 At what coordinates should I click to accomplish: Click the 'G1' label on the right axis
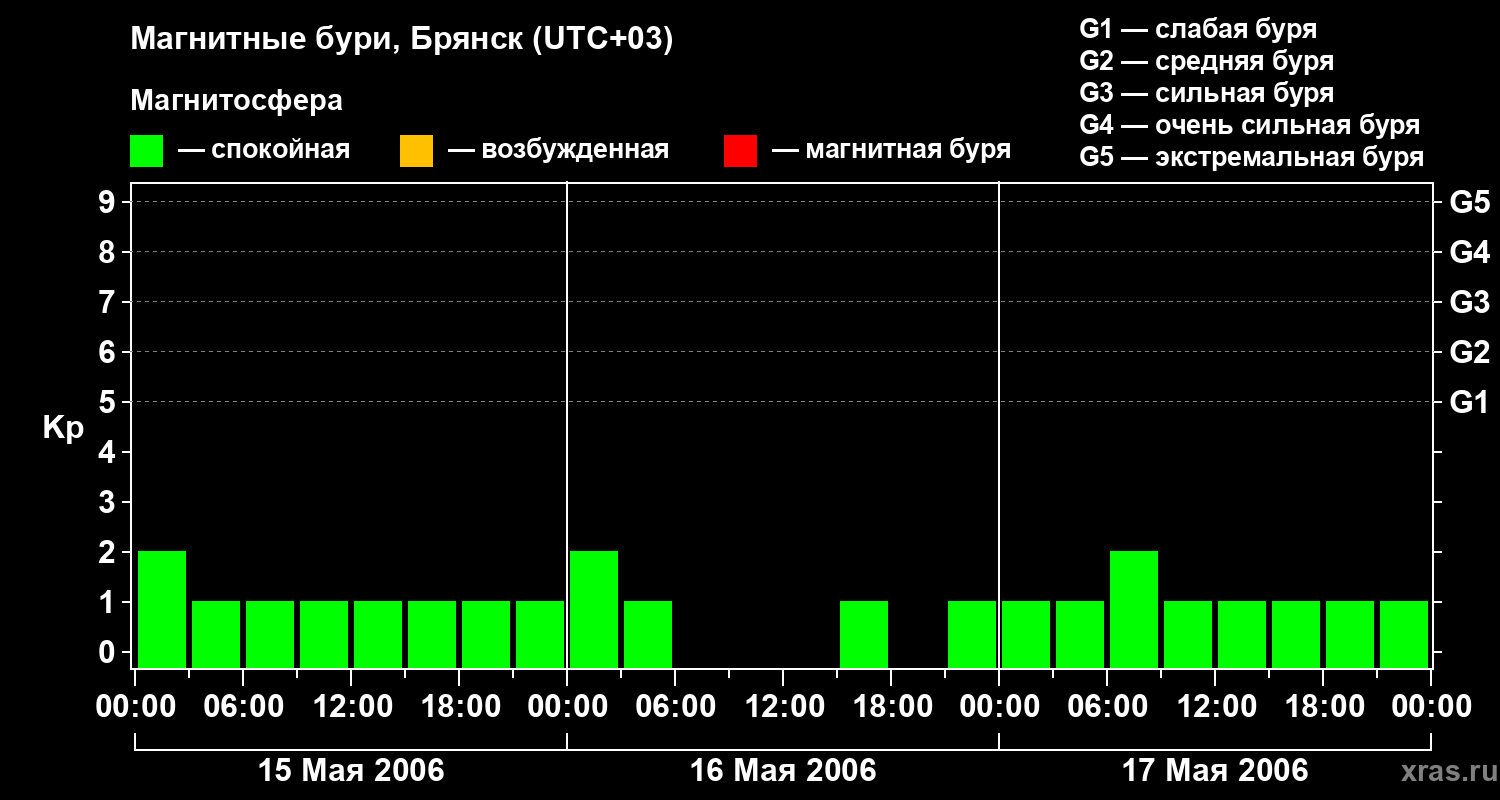1470,402
